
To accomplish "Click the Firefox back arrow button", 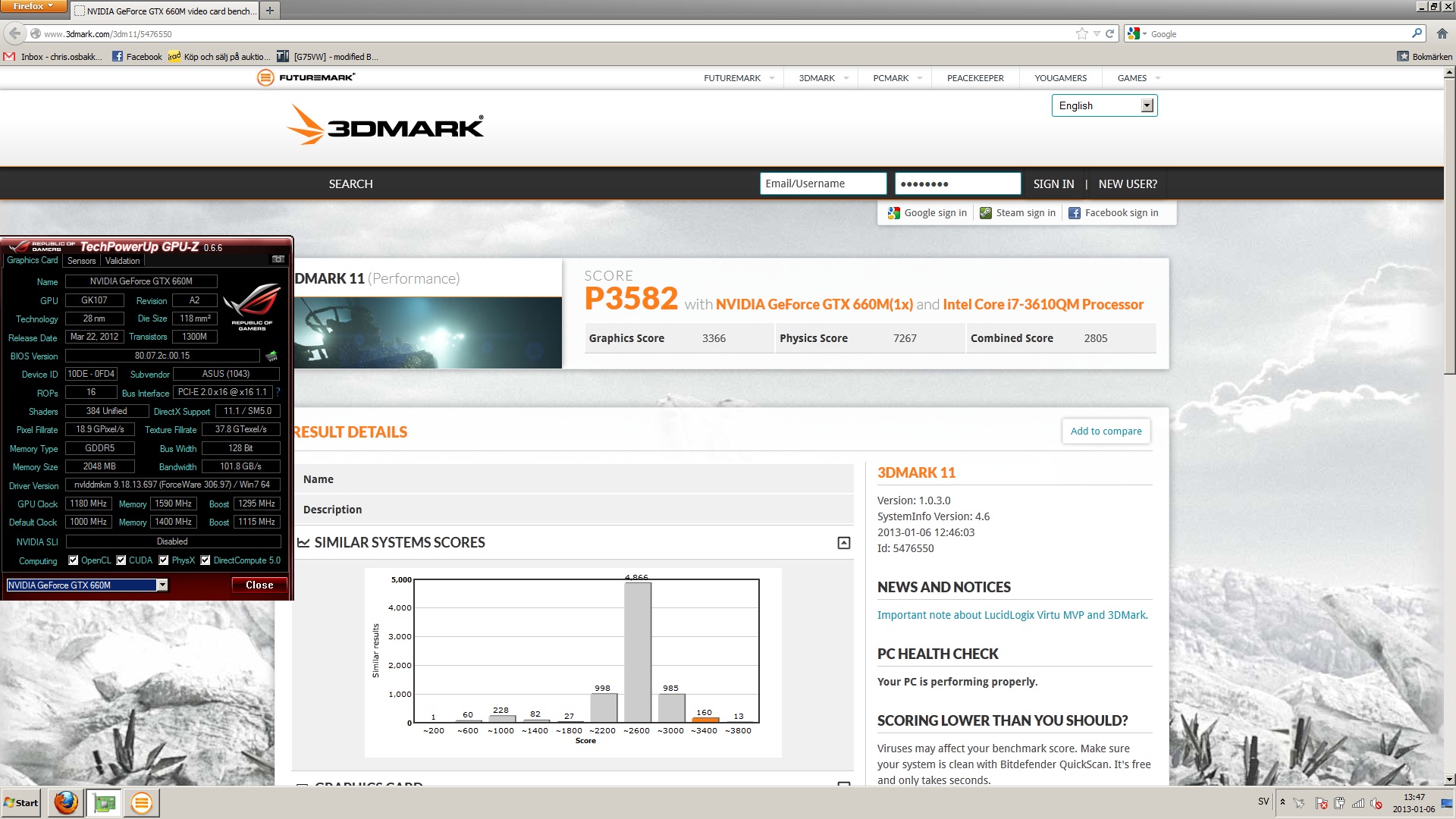I will point(14,33).
